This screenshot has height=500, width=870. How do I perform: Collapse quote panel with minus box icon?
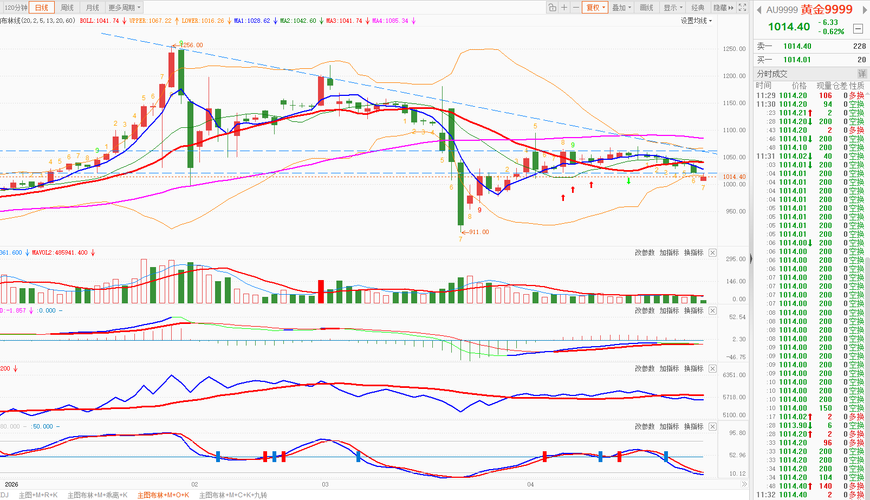(x=858, y=28)
